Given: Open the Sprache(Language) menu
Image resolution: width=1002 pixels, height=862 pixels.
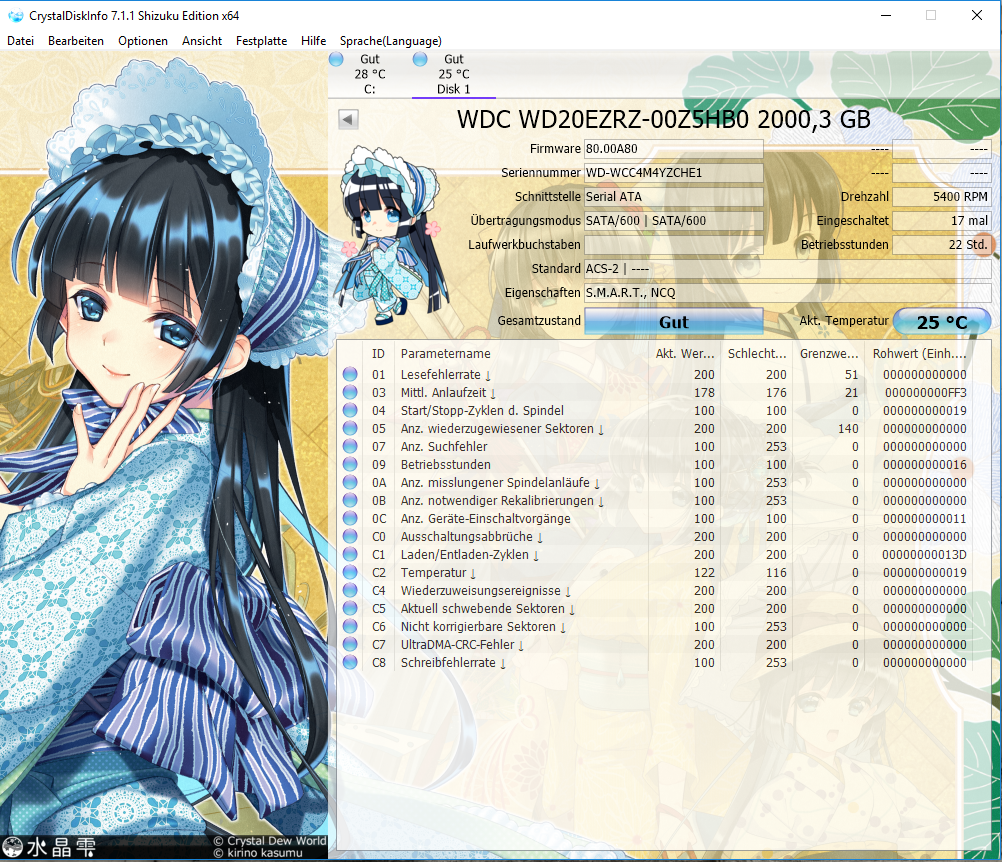Looking at the screenshot, I should tap(390, 41).
